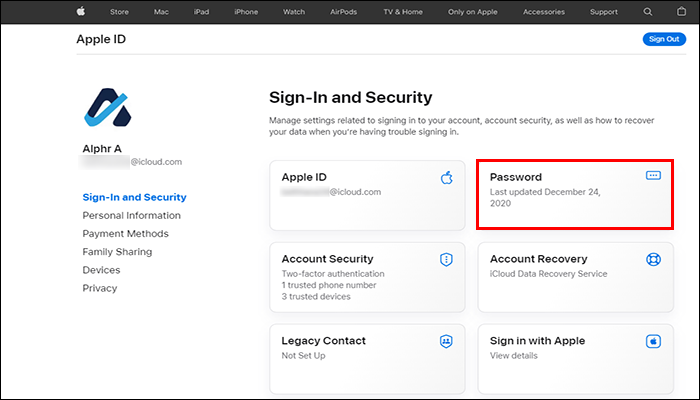Click the password dots icon

[653, 175]
